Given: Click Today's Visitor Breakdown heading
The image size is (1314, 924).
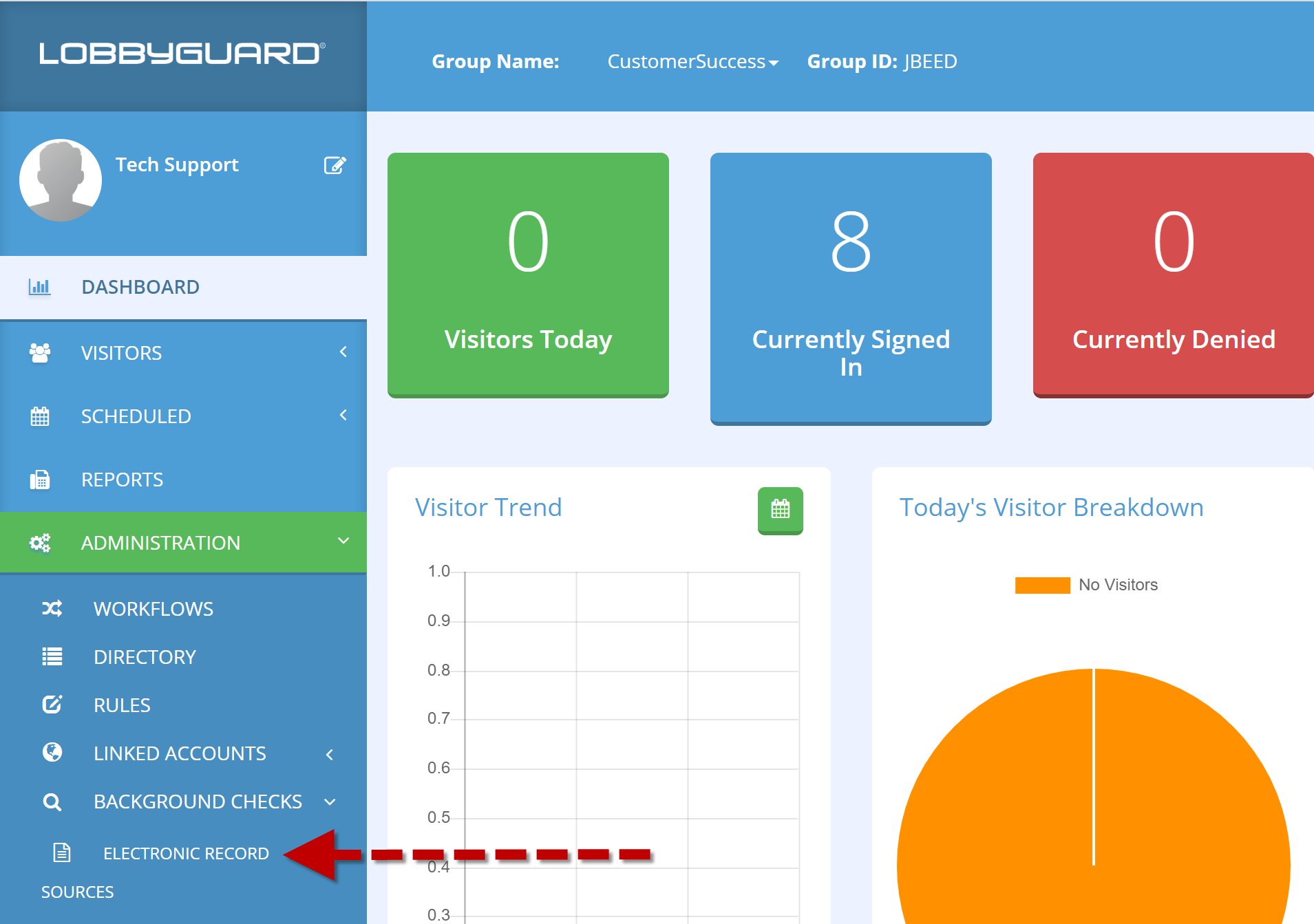Looking at the screenshot, I should pyautogui.click(x=1051, y=507).
